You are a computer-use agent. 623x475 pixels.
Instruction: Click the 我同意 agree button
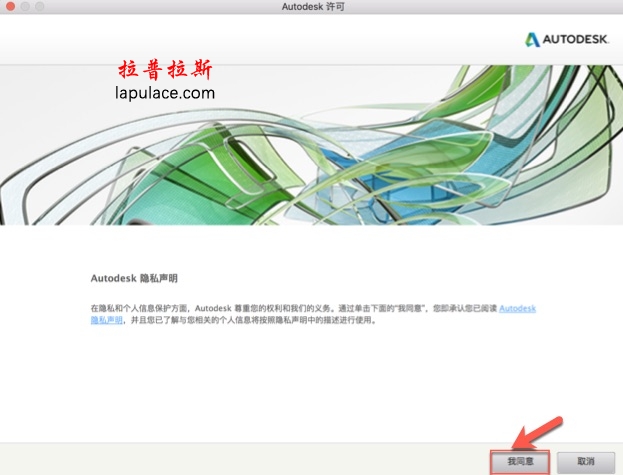pyautogui.click(x=520, y=461)
